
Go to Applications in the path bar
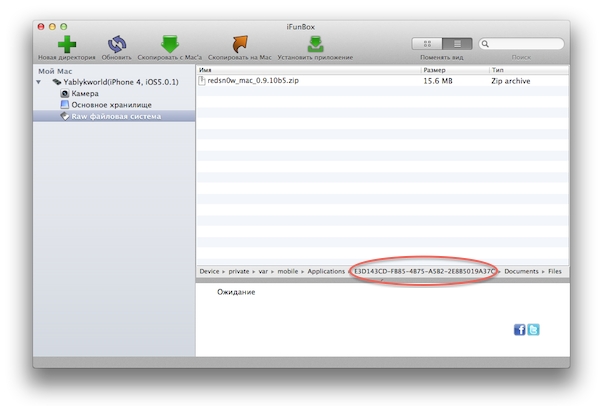click(x=326, y=271)
